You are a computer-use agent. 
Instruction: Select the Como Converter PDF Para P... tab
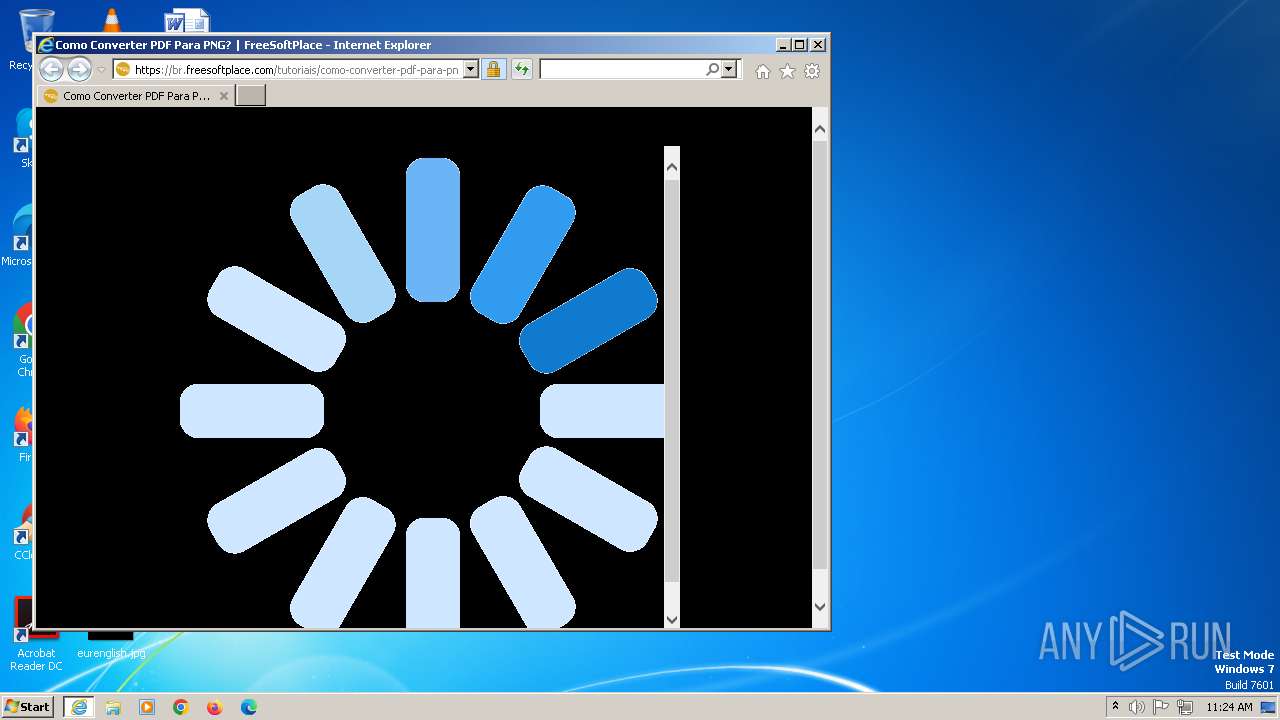pyautogui.click(x=135, y=96)
